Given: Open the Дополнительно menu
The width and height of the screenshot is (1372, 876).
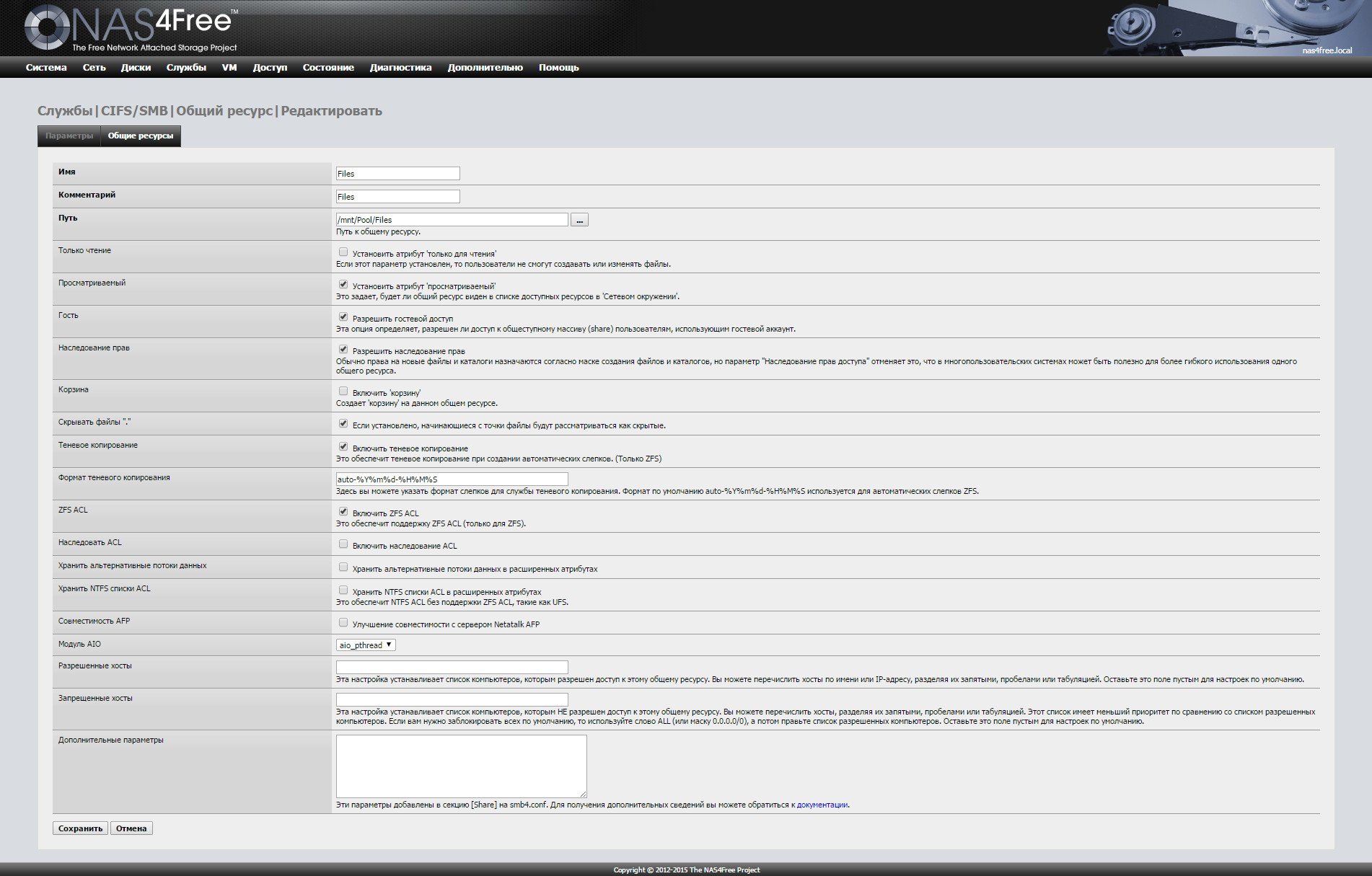Looking at the screenshot, I should coord(485,68).
